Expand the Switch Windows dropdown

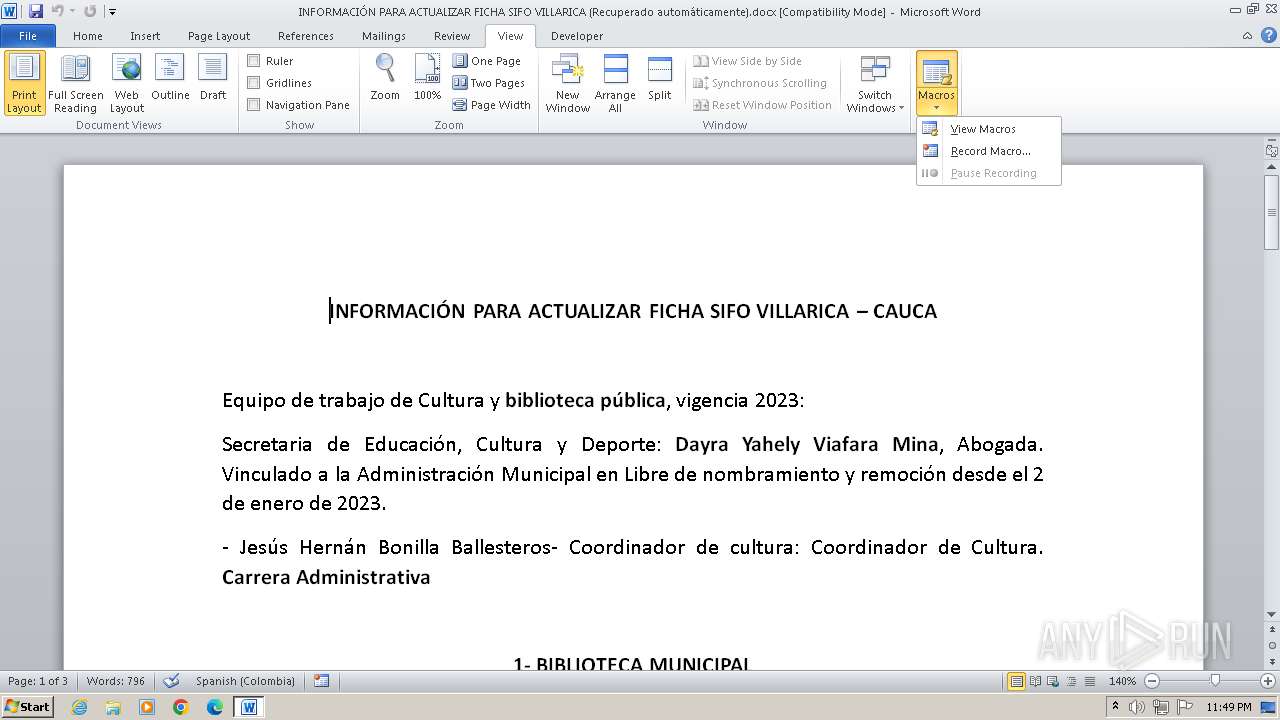(875, 83)
